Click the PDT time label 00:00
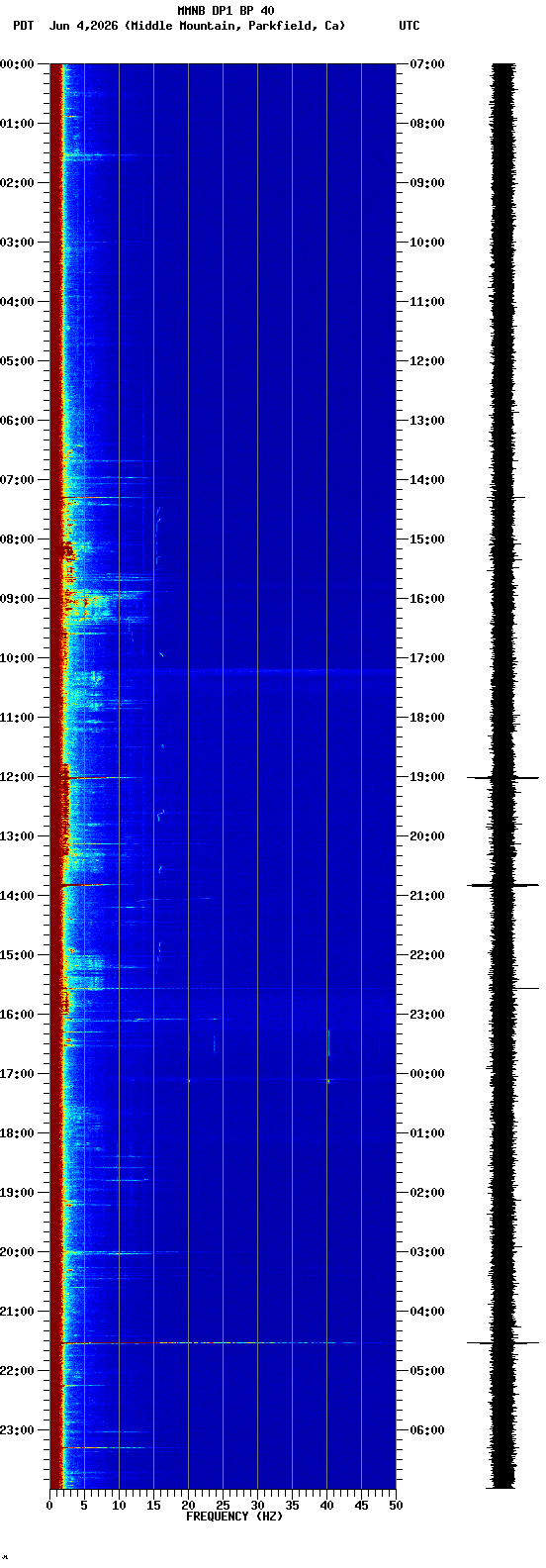Image resolution: width=546 pixels, height=1568 pixels. 17,64
